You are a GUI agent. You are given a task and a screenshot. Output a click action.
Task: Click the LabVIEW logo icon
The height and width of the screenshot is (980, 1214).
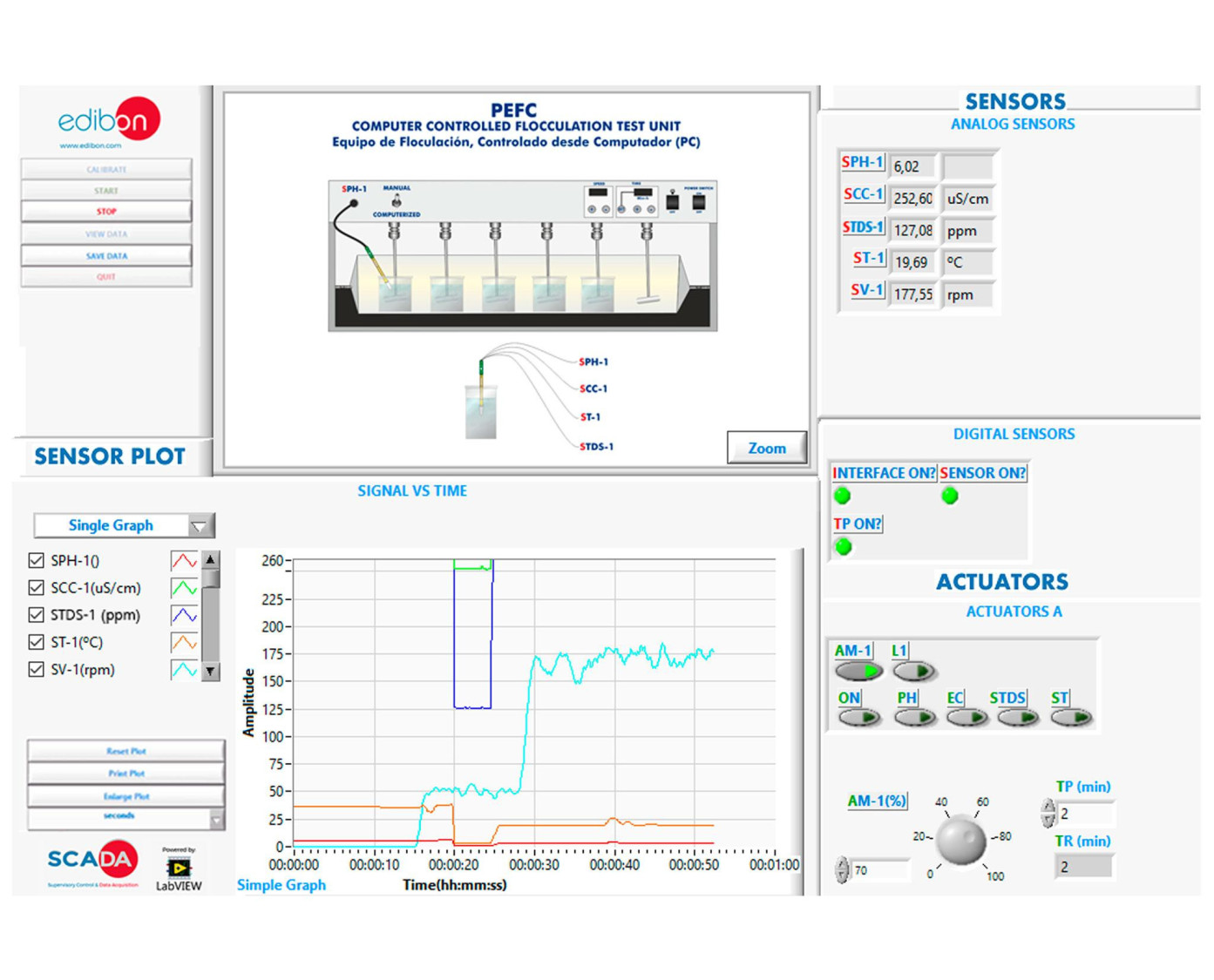(x=179, y=868)
